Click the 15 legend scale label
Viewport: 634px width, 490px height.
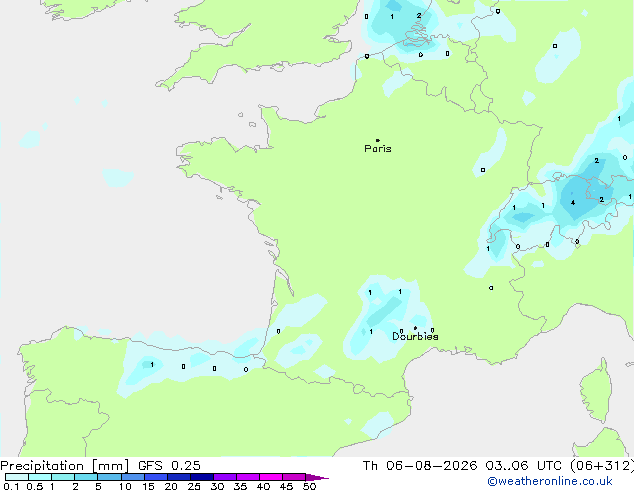pos(148,486)
